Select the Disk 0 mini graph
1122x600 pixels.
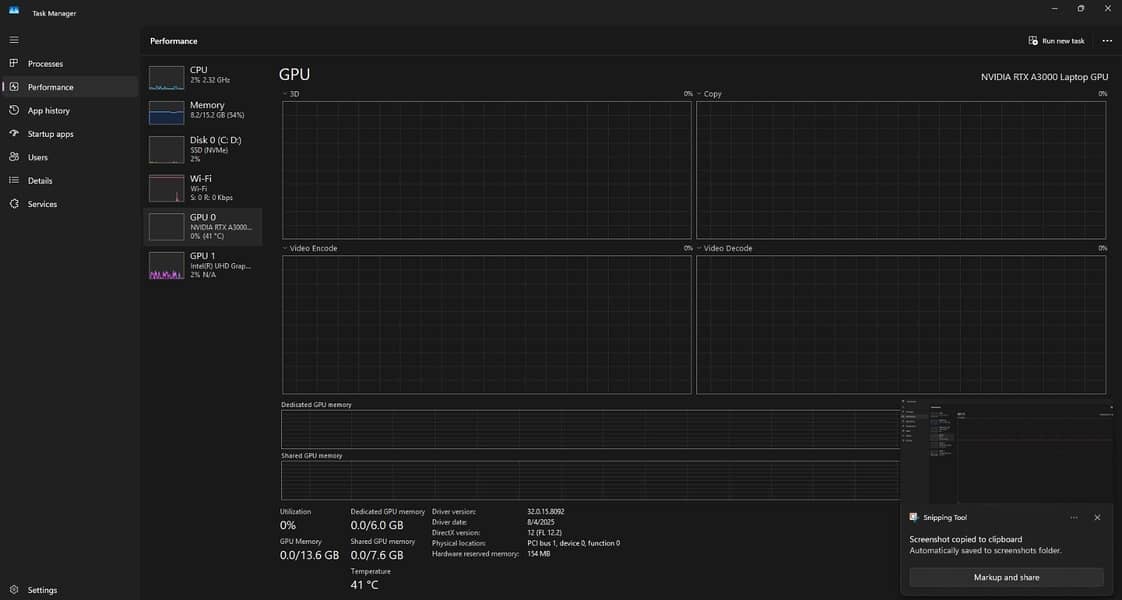(x=166, y=150)
